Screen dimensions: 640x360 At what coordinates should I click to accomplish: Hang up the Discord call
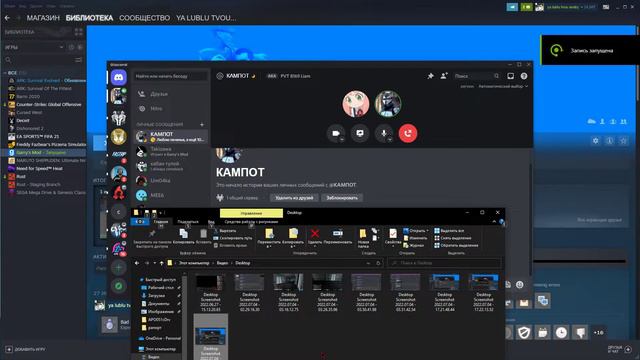pos(407,133)
